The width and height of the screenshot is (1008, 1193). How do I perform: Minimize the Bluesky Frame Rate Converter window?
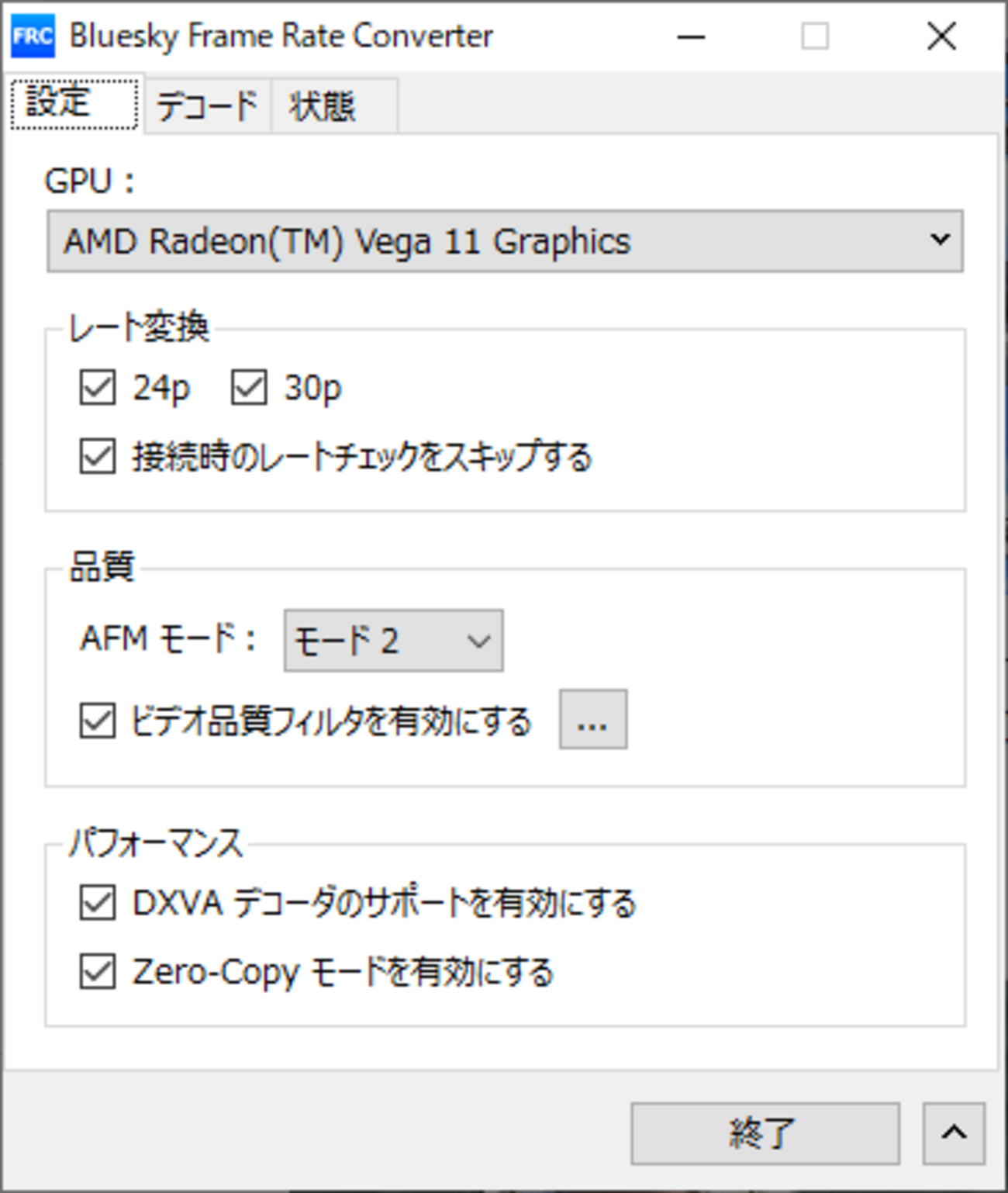coord(690,36)
